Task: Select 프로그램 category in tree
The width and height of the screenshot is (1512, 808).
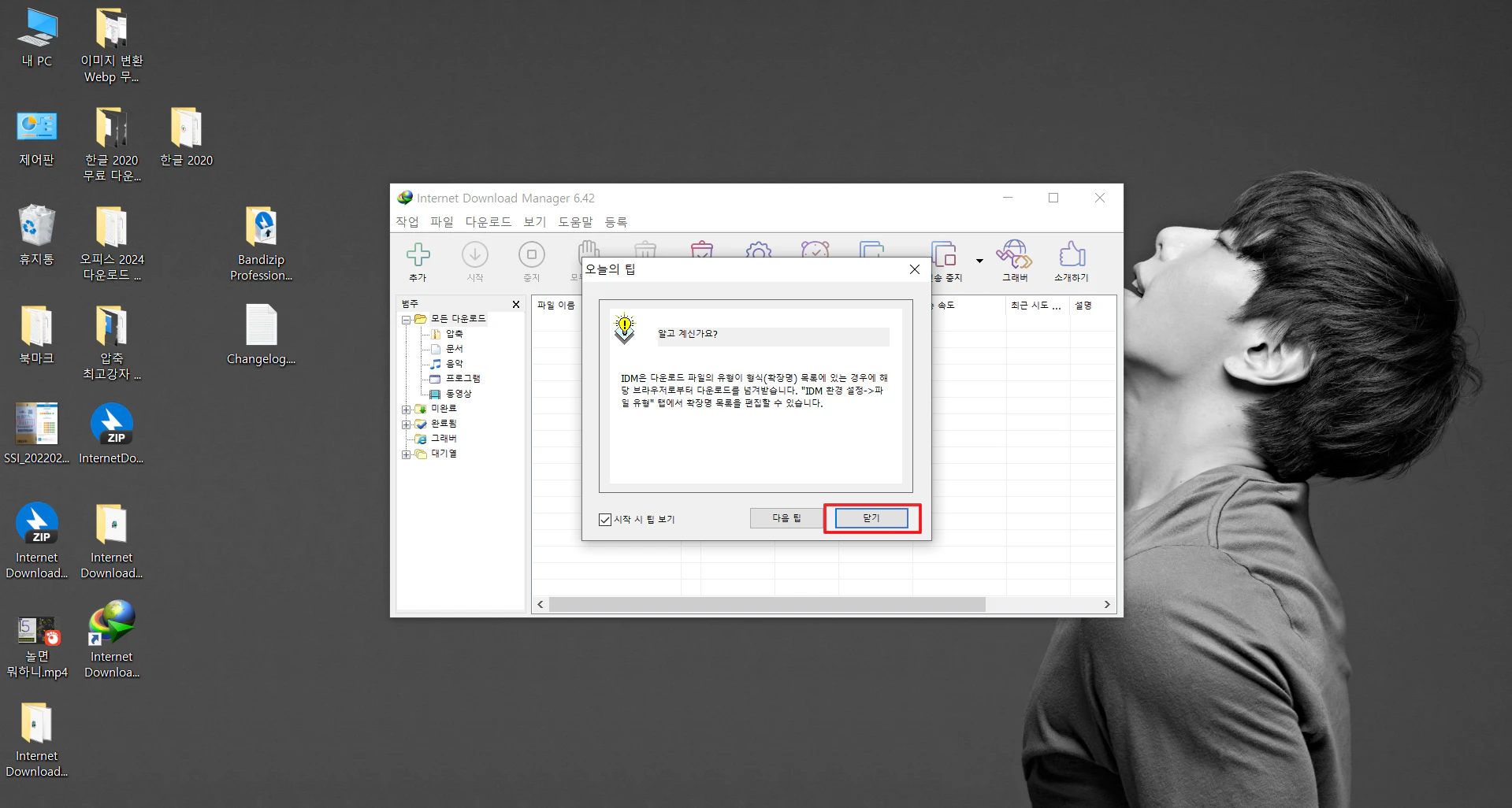Action: tap(463, 379)
